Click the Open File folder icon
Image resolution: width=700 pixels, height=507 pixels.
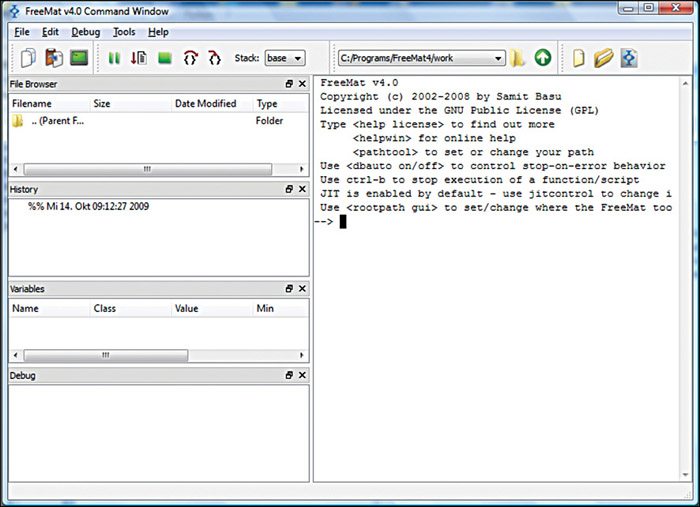pos(603,58)
